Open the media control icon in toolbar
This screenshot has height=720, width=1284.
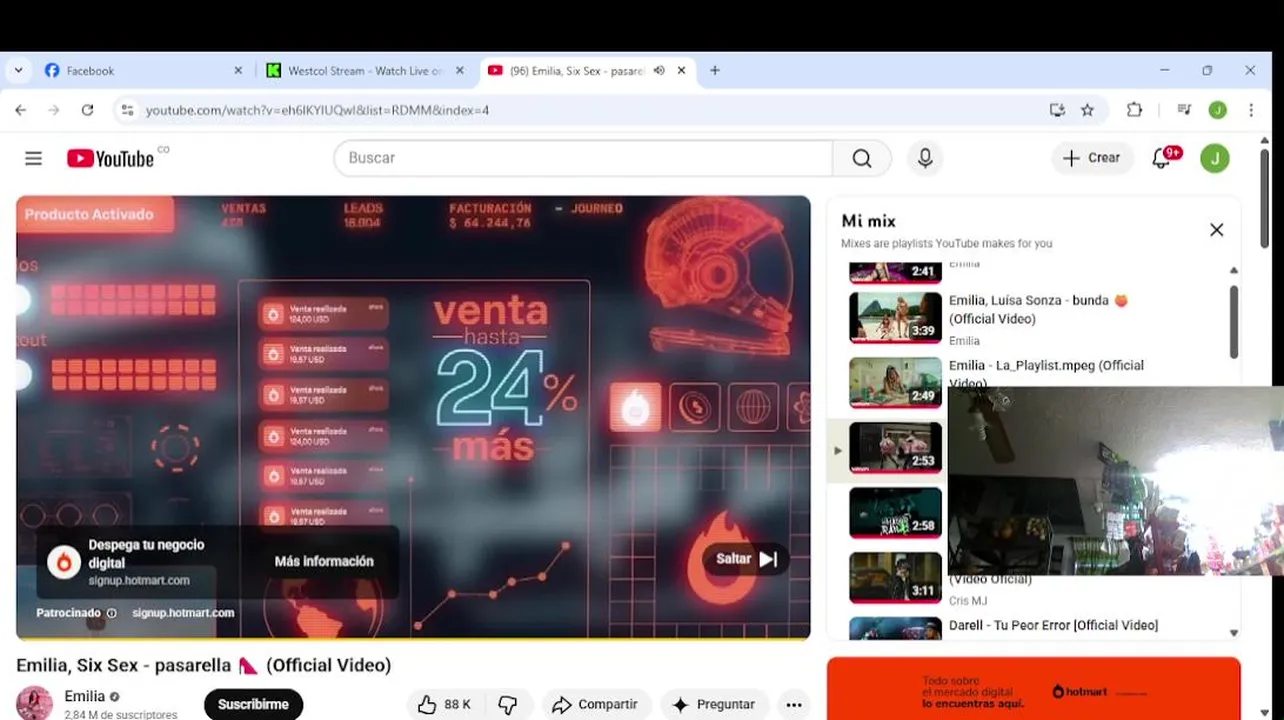(x=1184, y=110)
